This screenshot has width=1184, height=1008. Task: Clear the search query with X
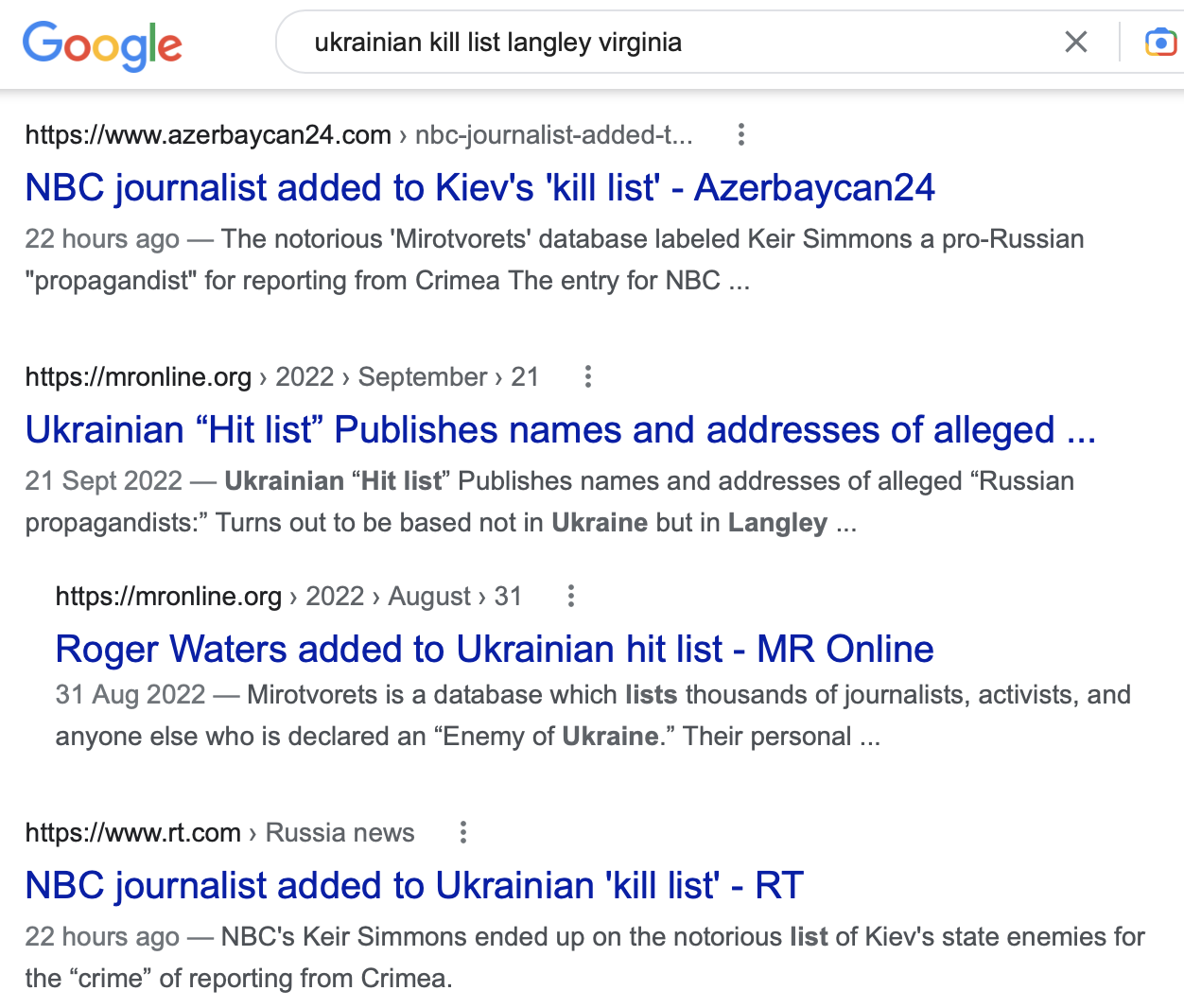1075,43
